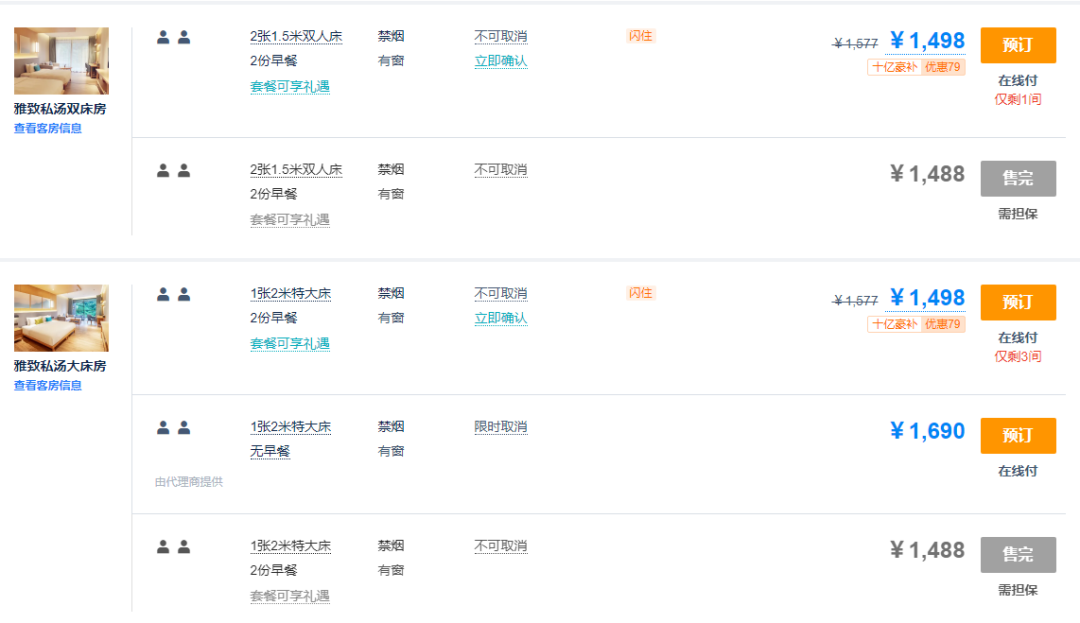Click the sold-out 售完 button for the king room
The width and height of the screenshot is (1080, 623).
point(1018,555)
